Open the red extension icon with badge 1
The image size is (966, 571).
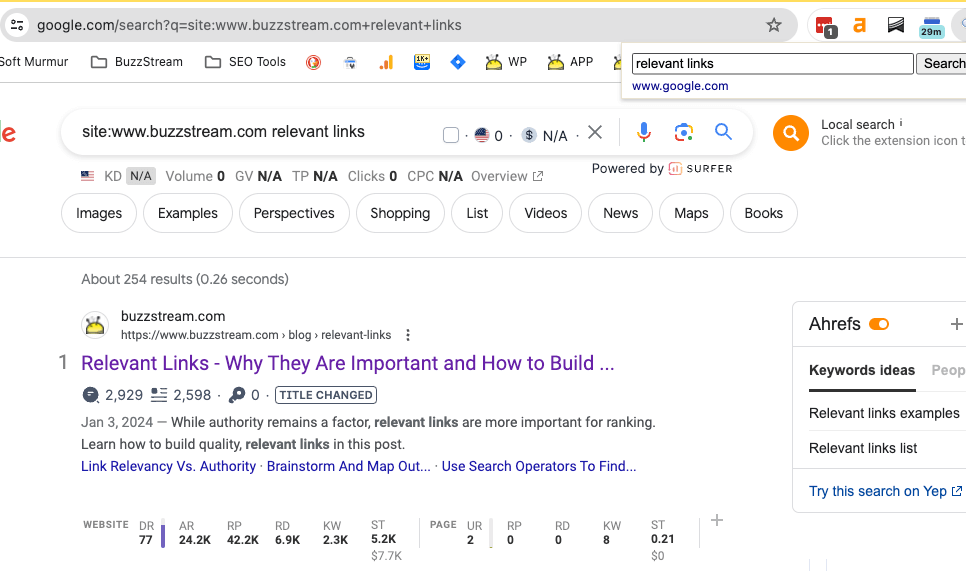click(x=825, y=26)
